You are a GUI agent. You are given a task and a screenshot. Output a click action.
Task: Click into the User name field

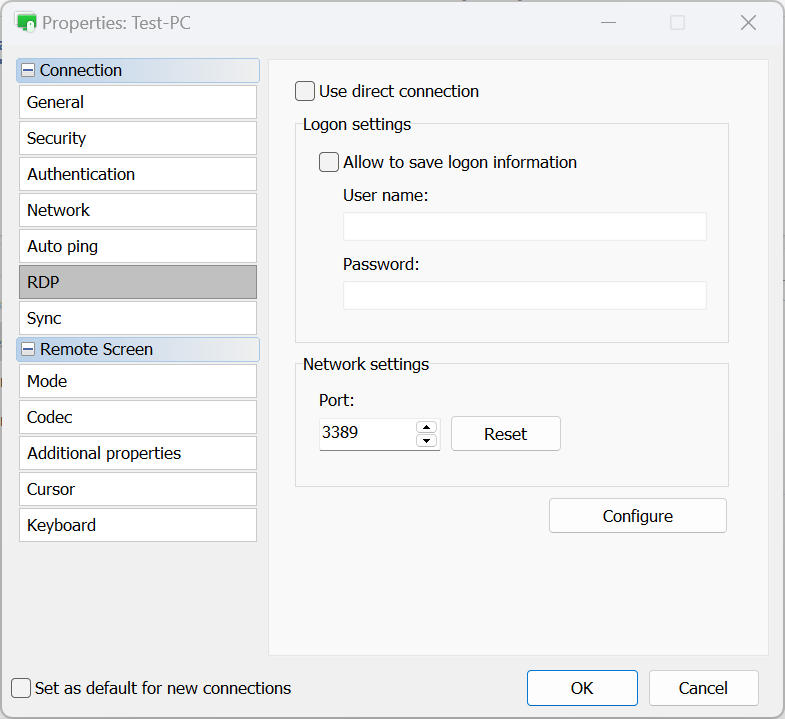[524, 227]
